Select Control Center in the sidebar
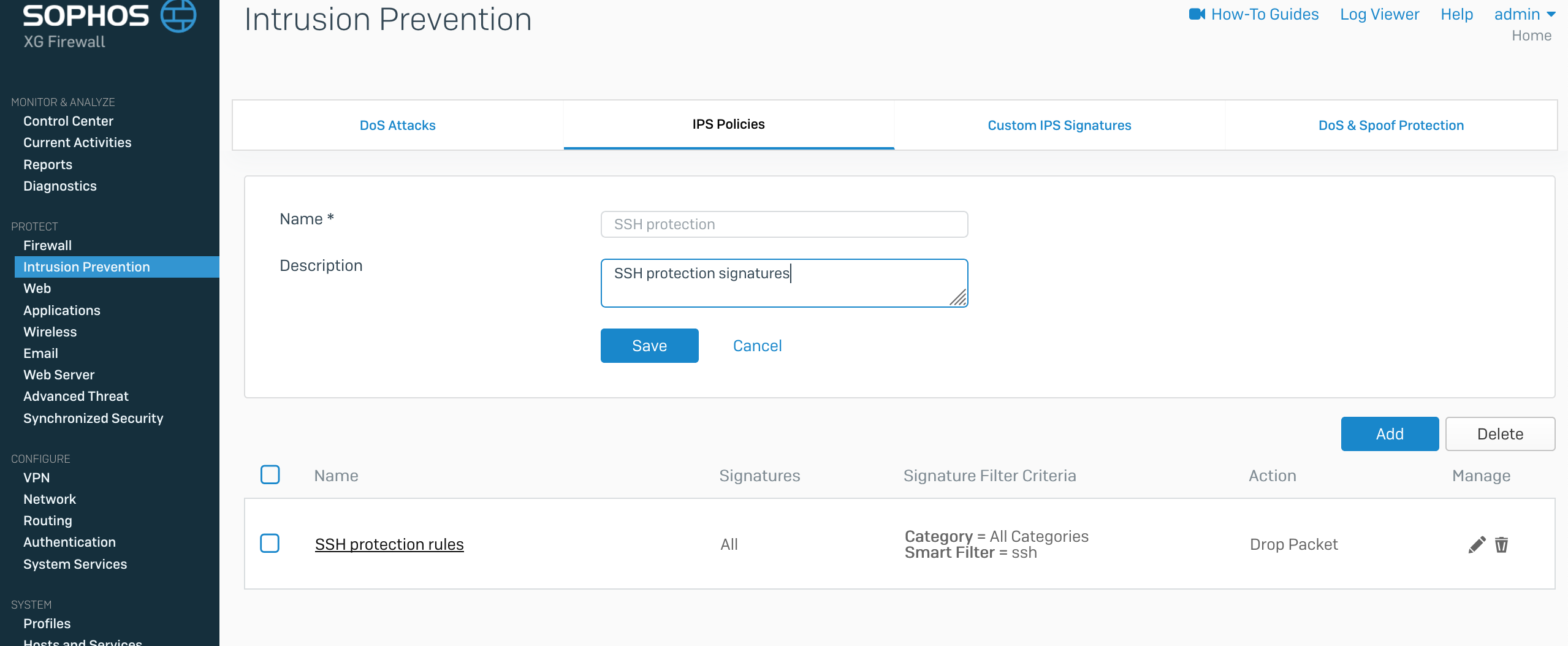This screenshot has width=1568, height=646. [68, 121]
